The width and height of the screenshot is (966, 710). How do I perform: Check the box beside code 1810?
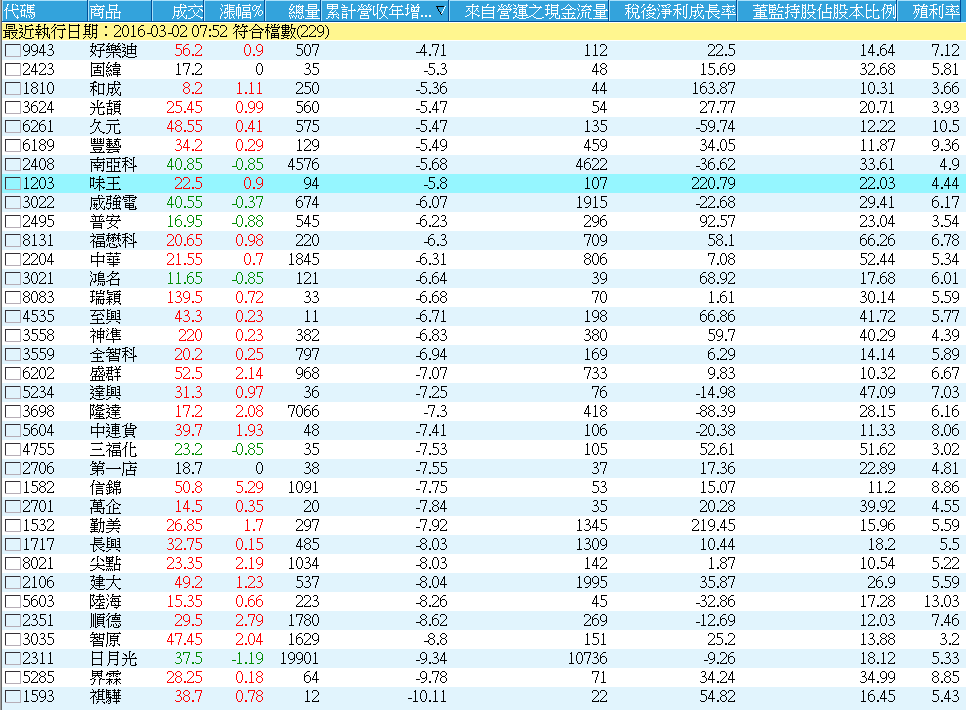click(12, 89)
